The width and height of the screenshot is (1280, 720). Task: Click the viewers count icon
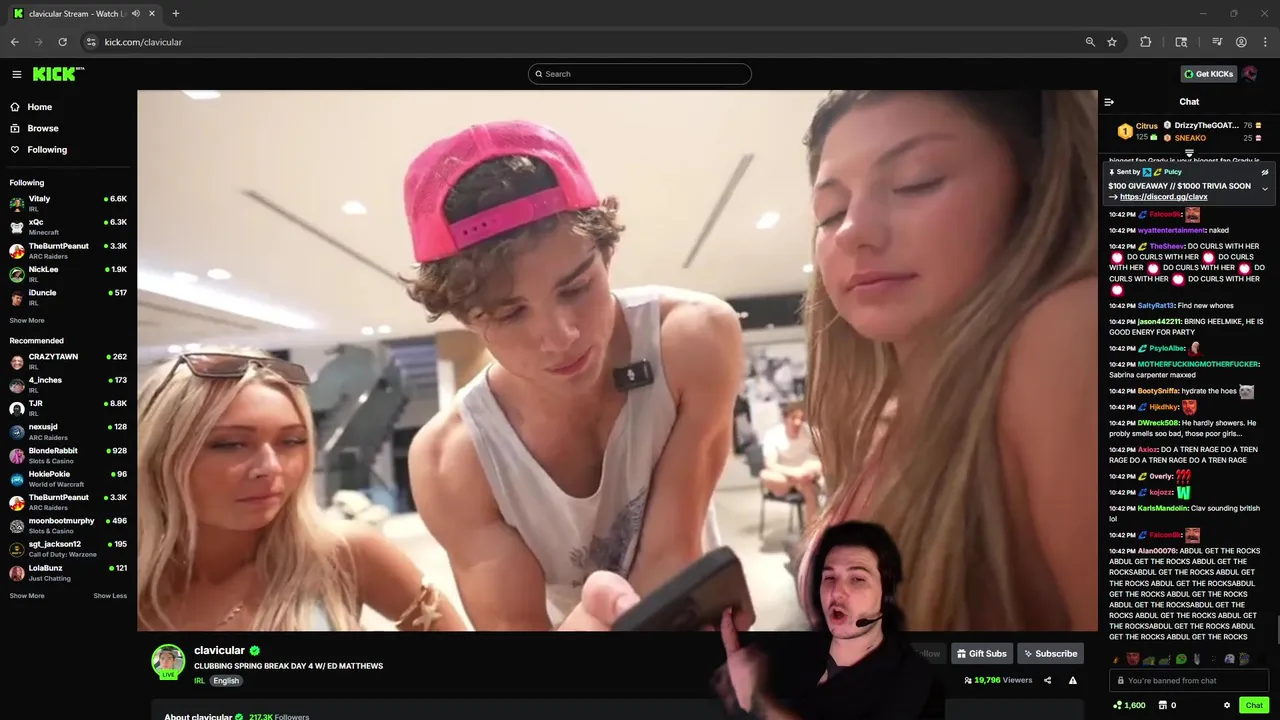click(968, 680)
